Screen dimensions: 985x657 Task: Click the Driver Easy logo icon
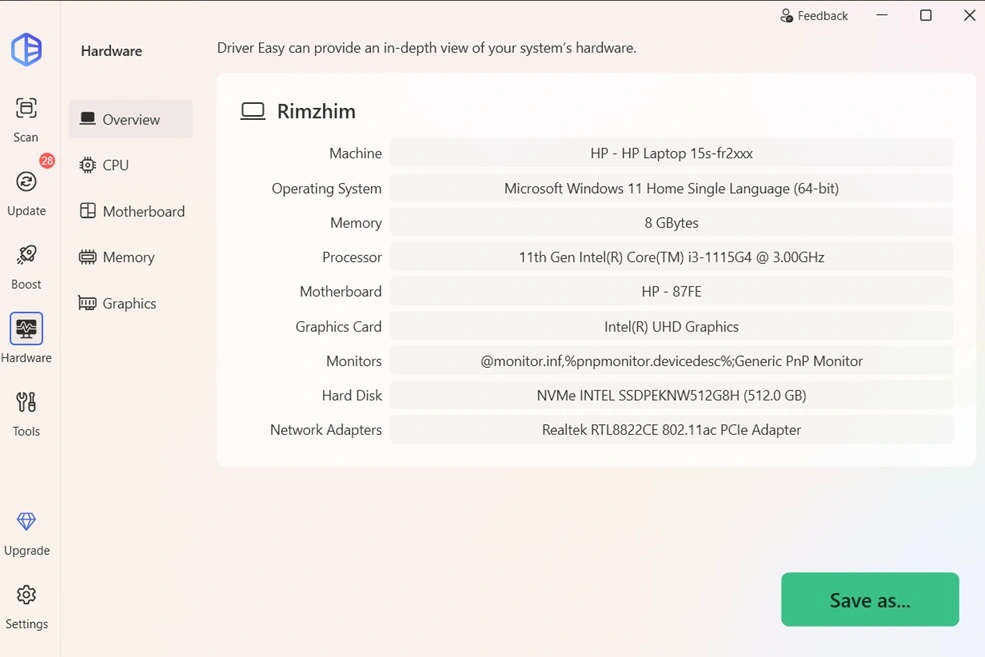[x=26, y=49]
